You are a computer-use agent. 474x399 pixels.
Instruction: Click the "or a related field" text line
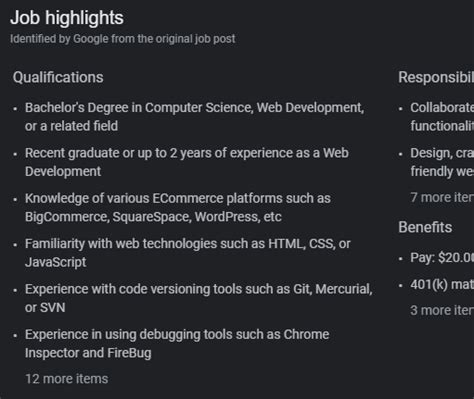coord(71,126)
